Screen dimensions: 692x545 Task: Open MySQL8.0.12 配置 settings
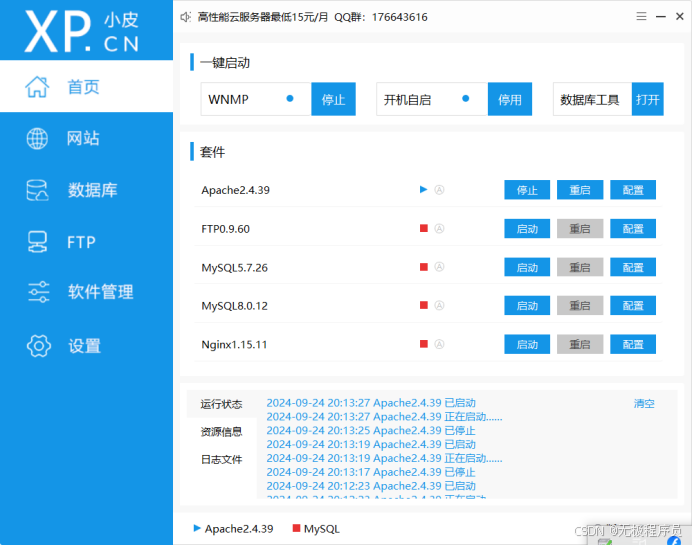[633, 305]
